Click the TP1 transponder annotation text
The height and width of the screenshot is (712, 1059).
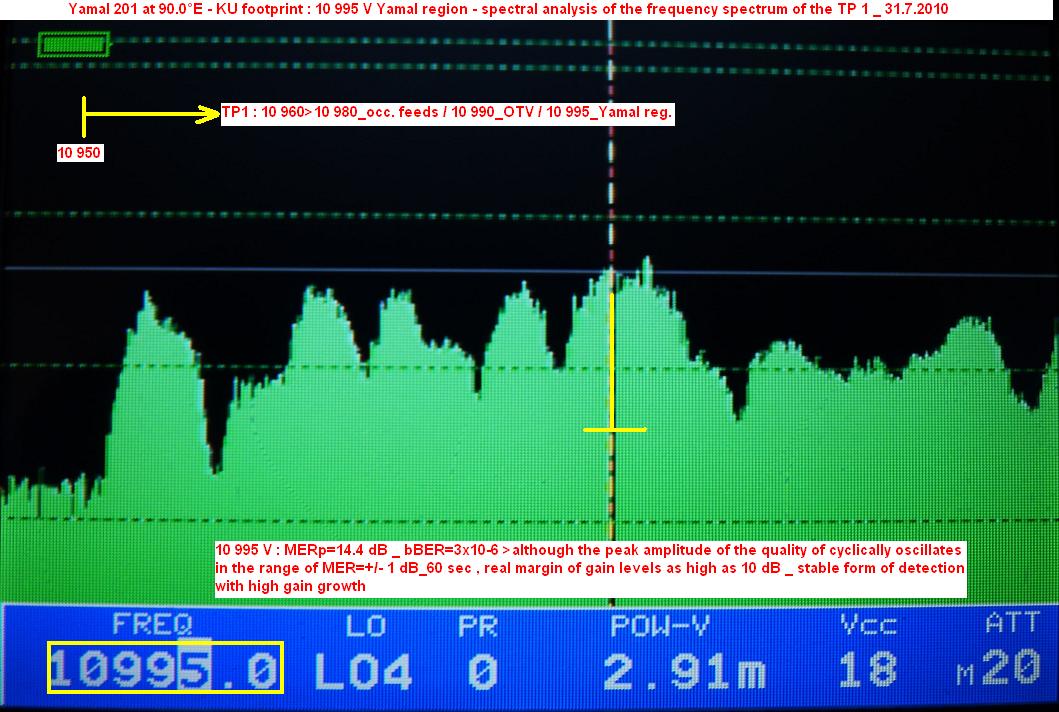click(x=447, y=114)
